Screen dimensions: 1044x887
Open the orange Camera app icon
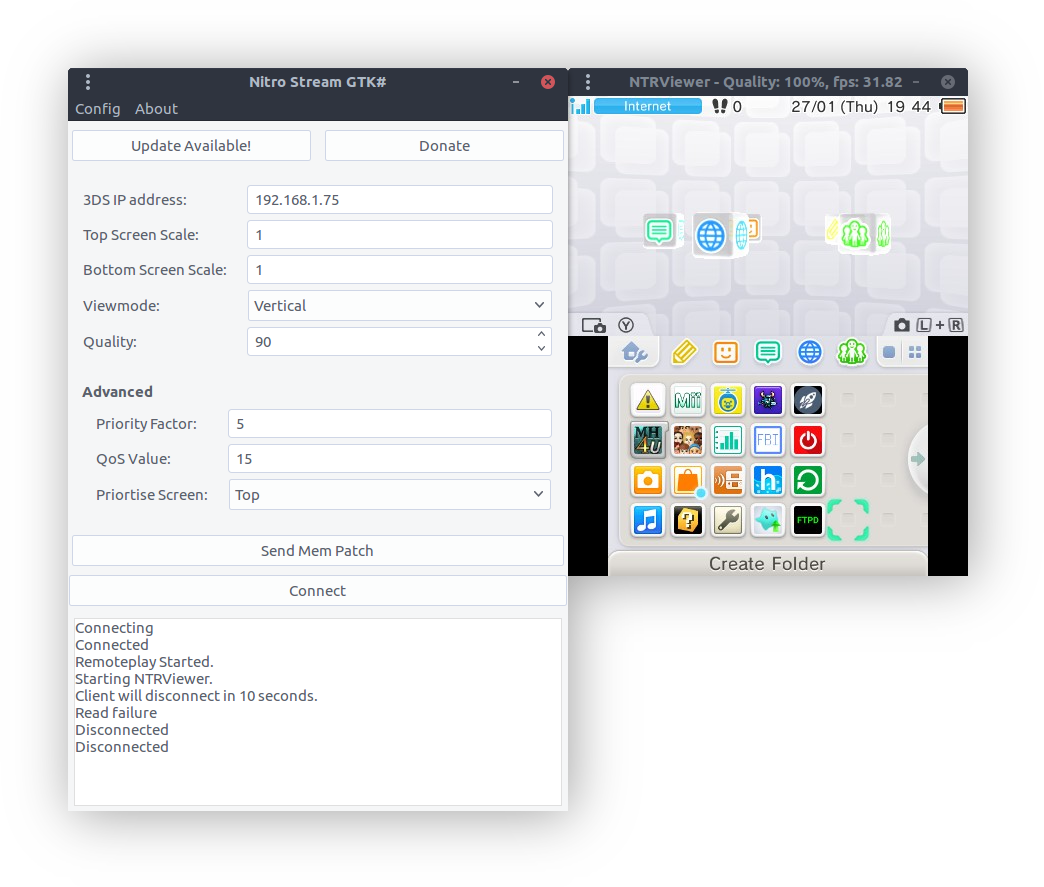tap(647, 480)
